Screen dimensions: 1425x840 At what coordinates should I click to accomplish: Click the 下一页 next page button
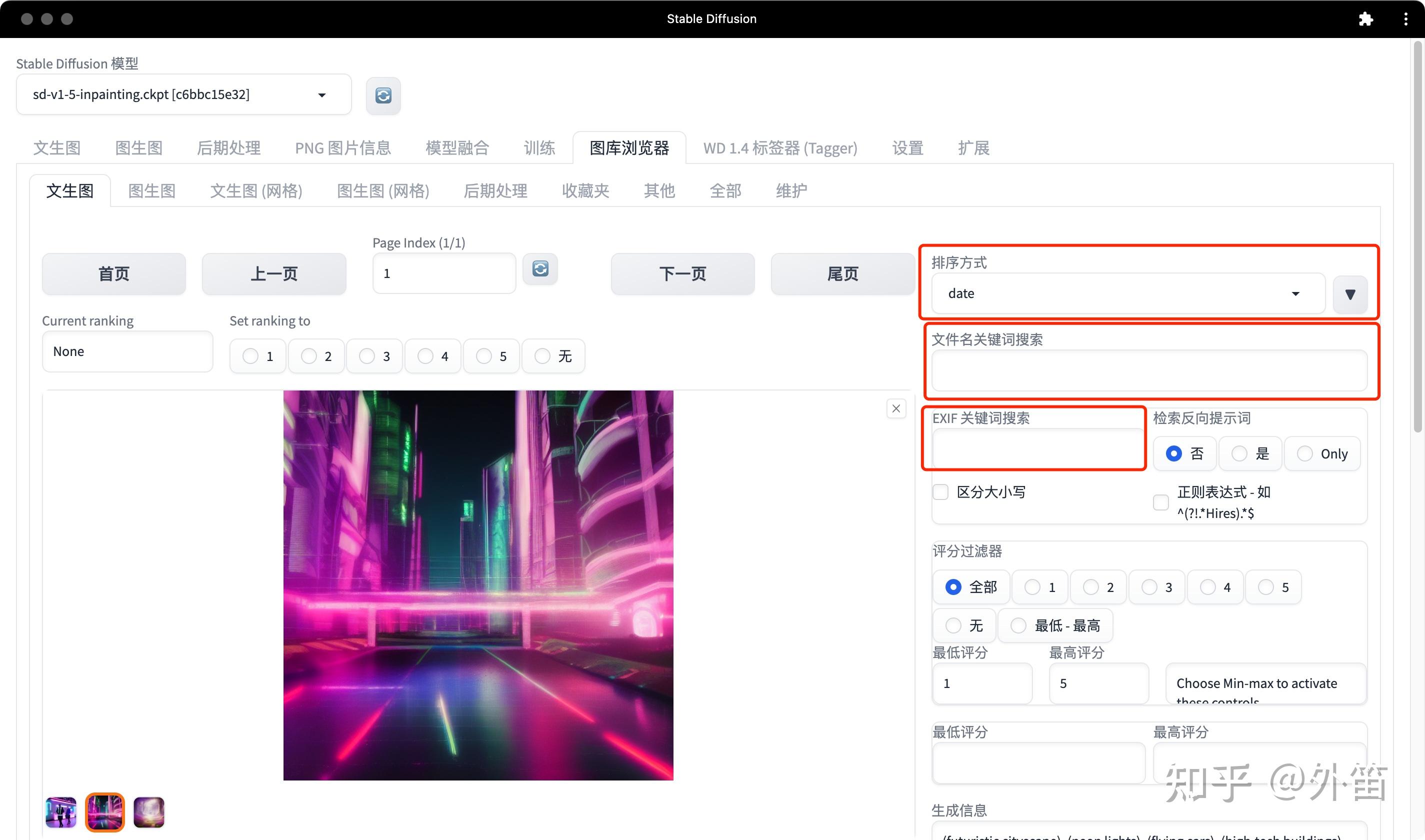pyautogui.click(x=682, y=273)
